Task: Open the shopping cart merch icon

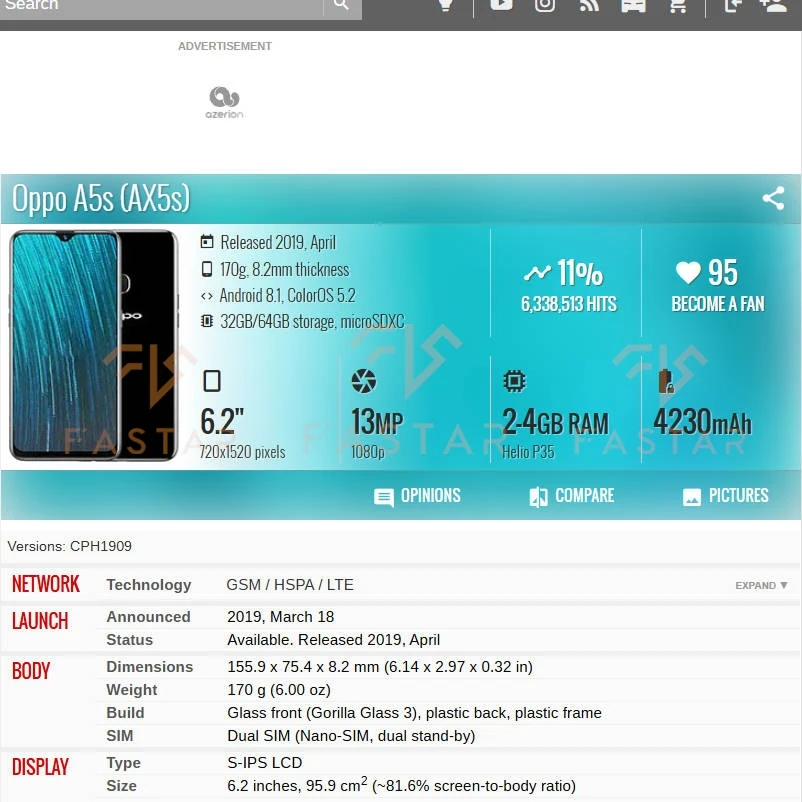Action: click(x=678, y=5)
